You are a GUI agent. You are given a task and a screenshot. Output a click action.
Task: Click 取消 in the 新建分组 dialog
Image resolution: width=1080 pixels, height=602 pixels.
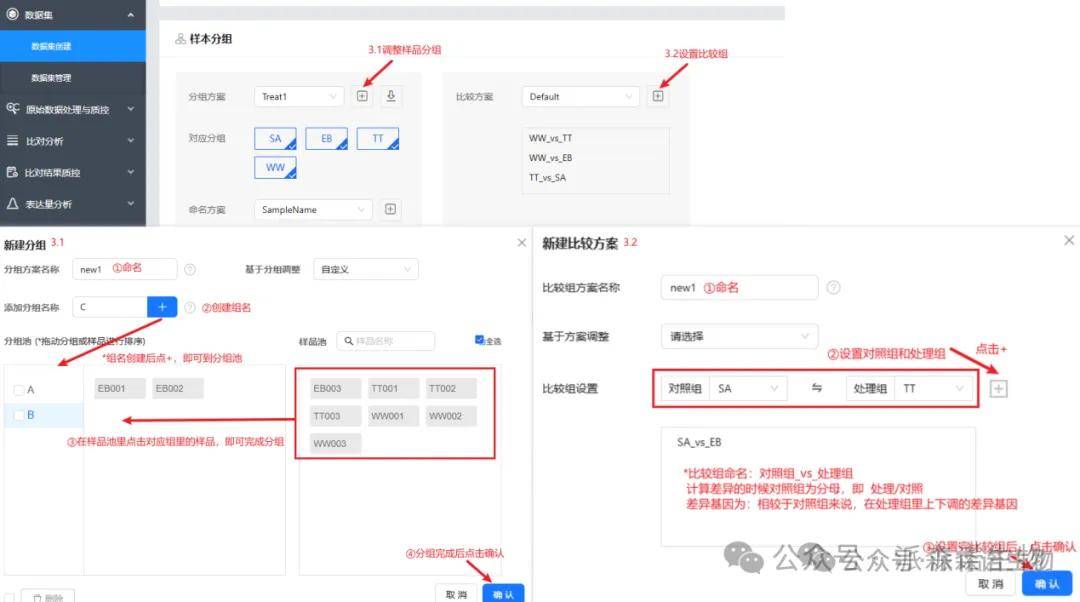tap(455, 594)
